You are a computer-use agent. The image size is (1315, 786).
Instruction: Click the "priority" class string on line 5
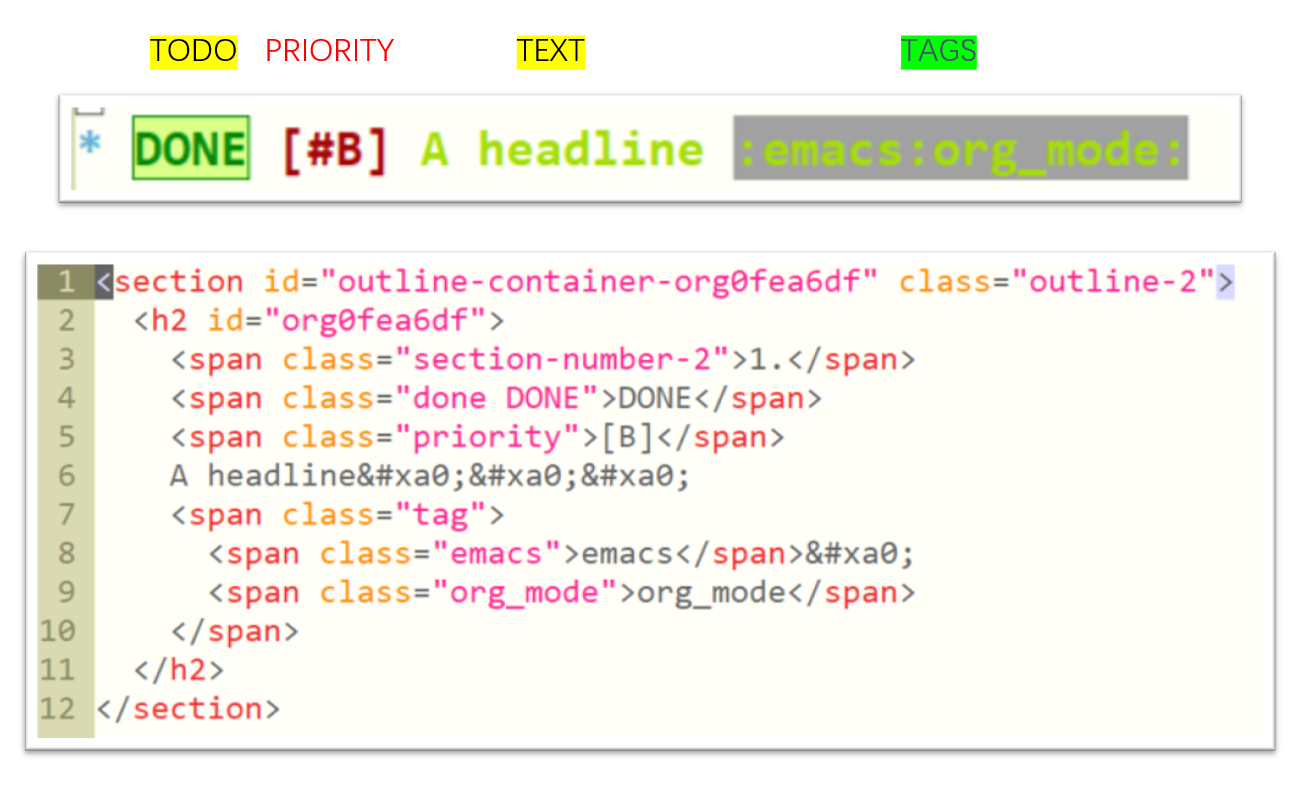click(478, 438)
